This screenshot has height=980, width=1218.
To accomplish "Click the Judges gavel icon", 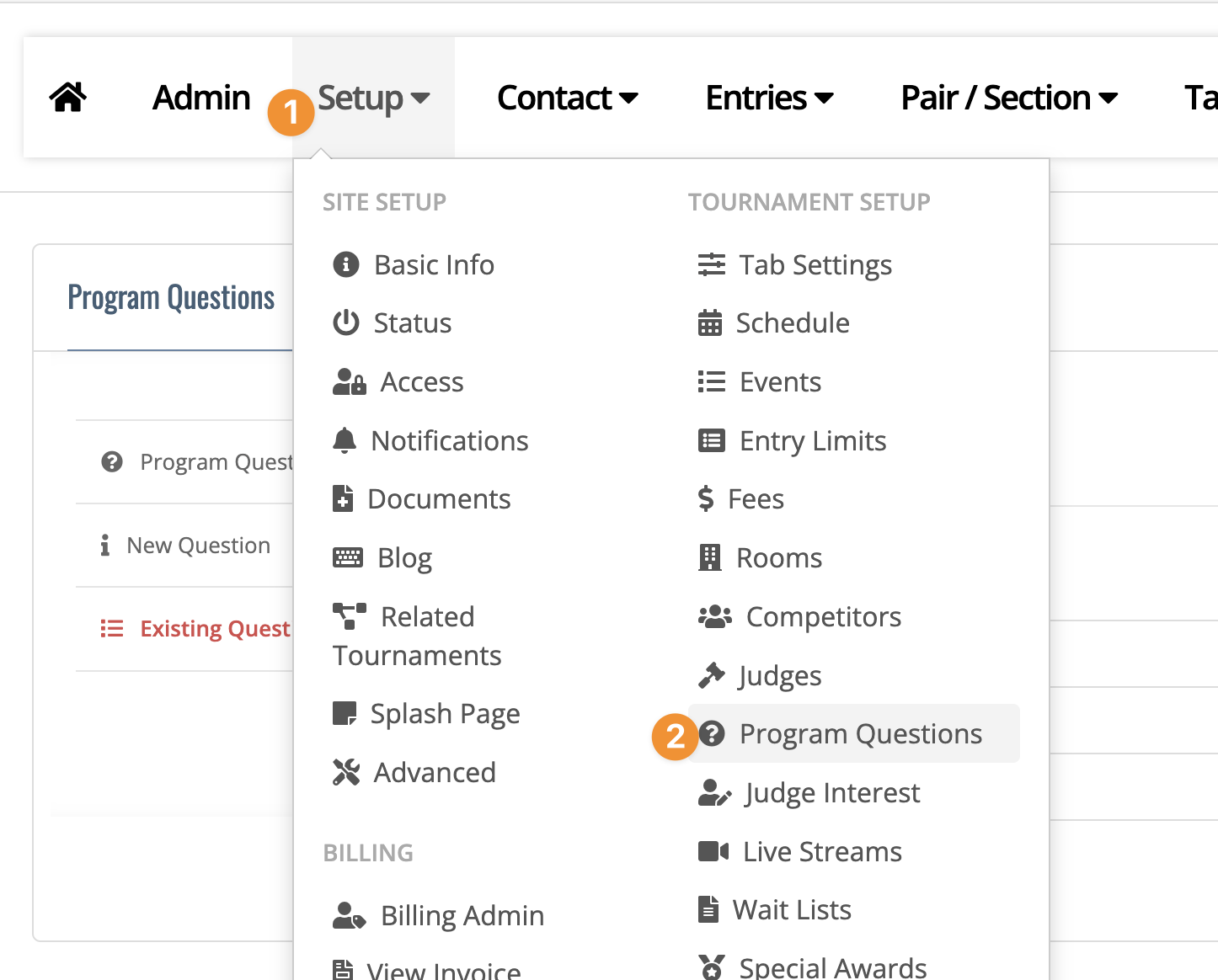I will point(712,675).
